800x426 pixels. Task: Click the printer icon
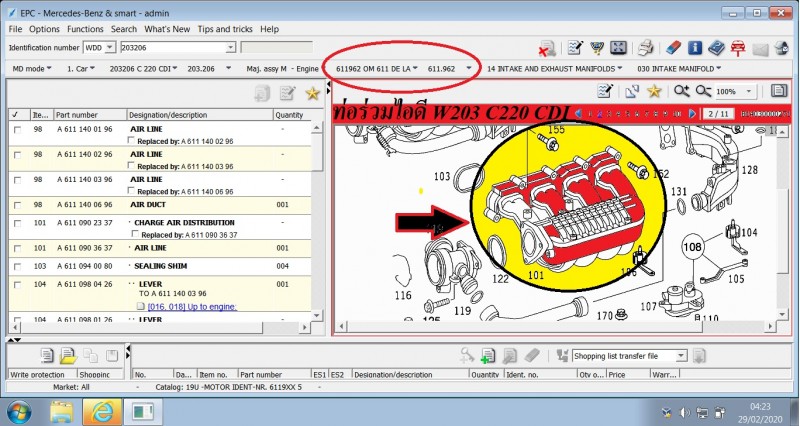(646, 48)
